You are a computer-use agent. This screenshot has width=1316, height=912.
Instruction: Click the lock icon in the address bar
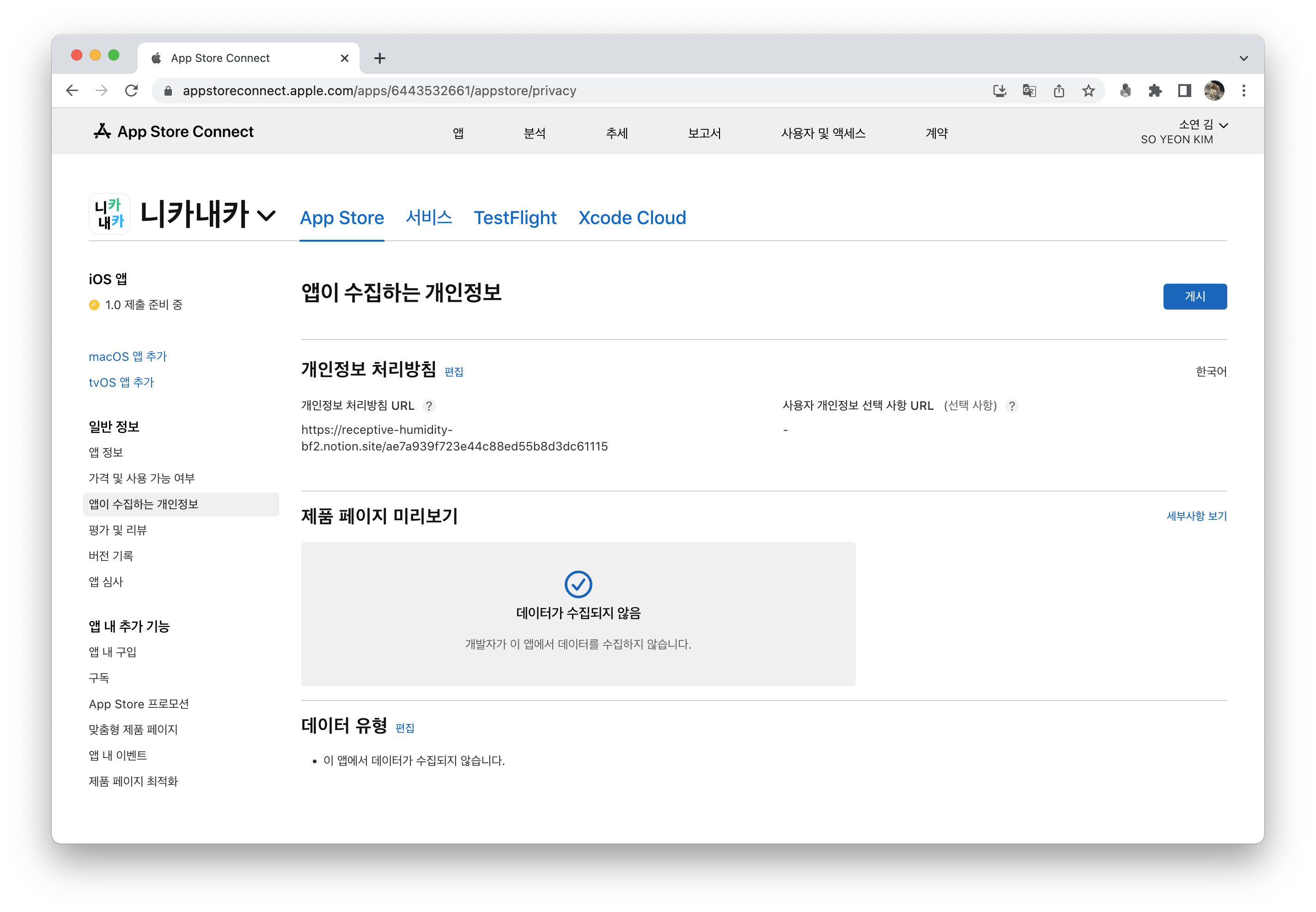168,91
